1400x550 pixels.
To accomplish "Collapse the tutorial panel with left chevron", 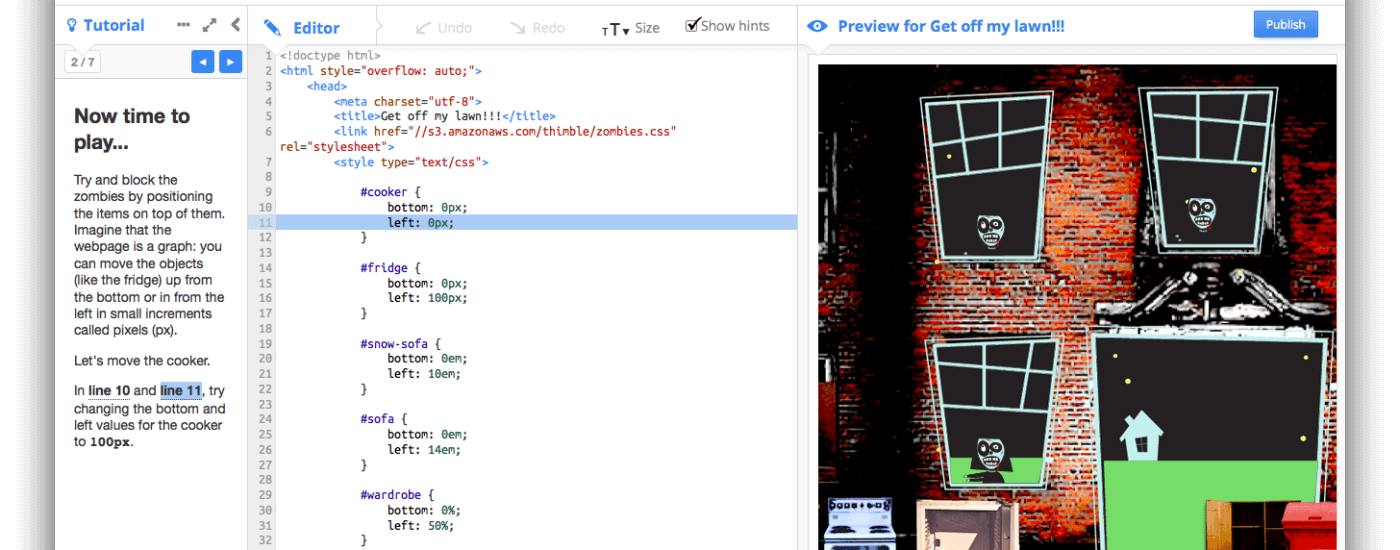I will pos(235,25).
